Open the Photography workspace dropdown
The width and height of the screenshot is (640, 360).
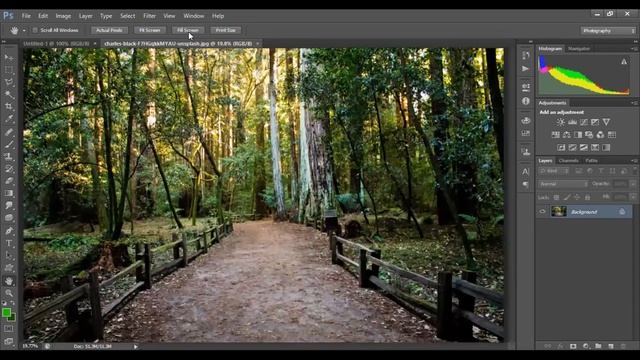pos(608,31)
